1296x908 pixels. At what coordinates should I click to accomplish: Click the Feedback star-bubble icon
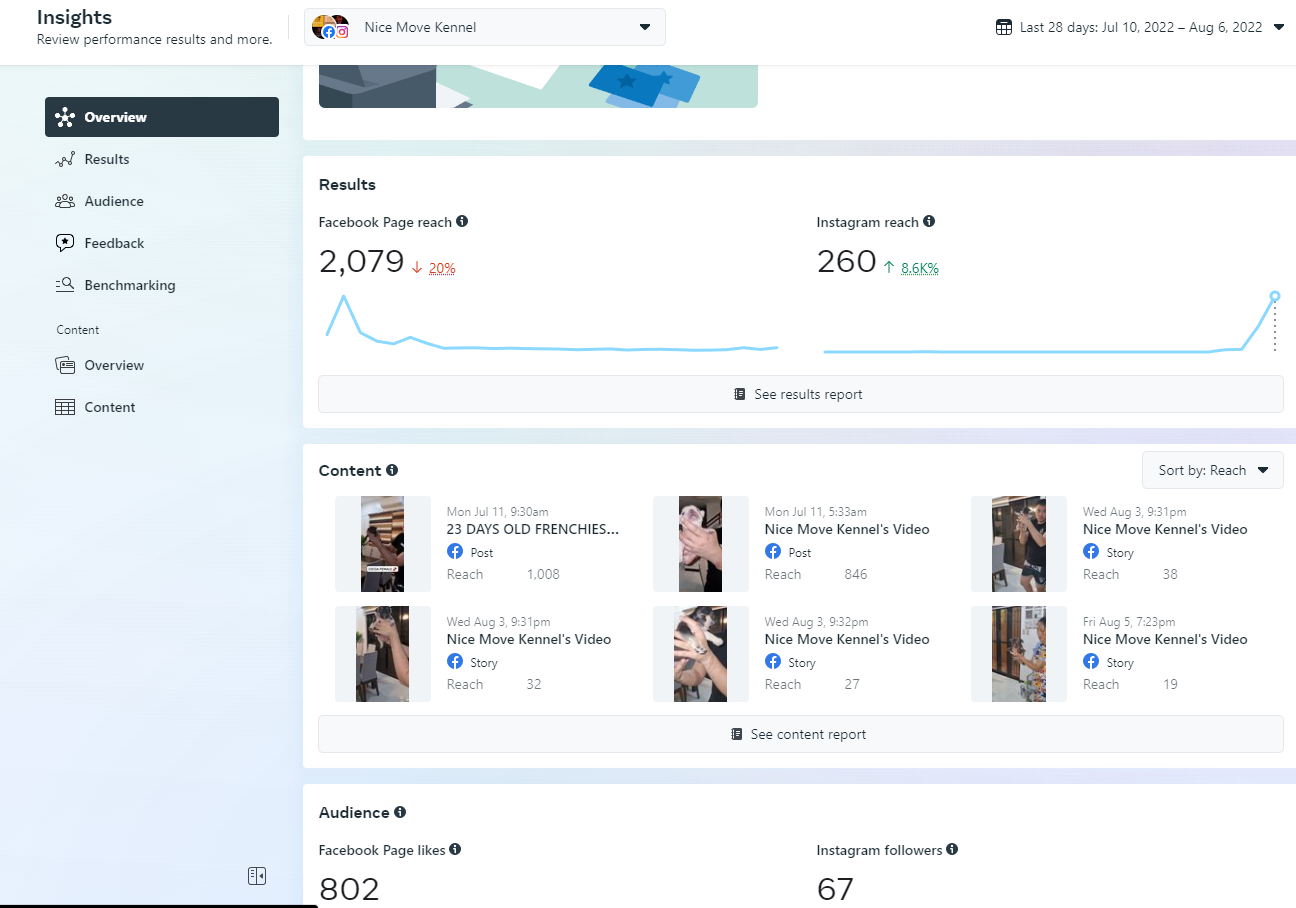coord(65,243)
